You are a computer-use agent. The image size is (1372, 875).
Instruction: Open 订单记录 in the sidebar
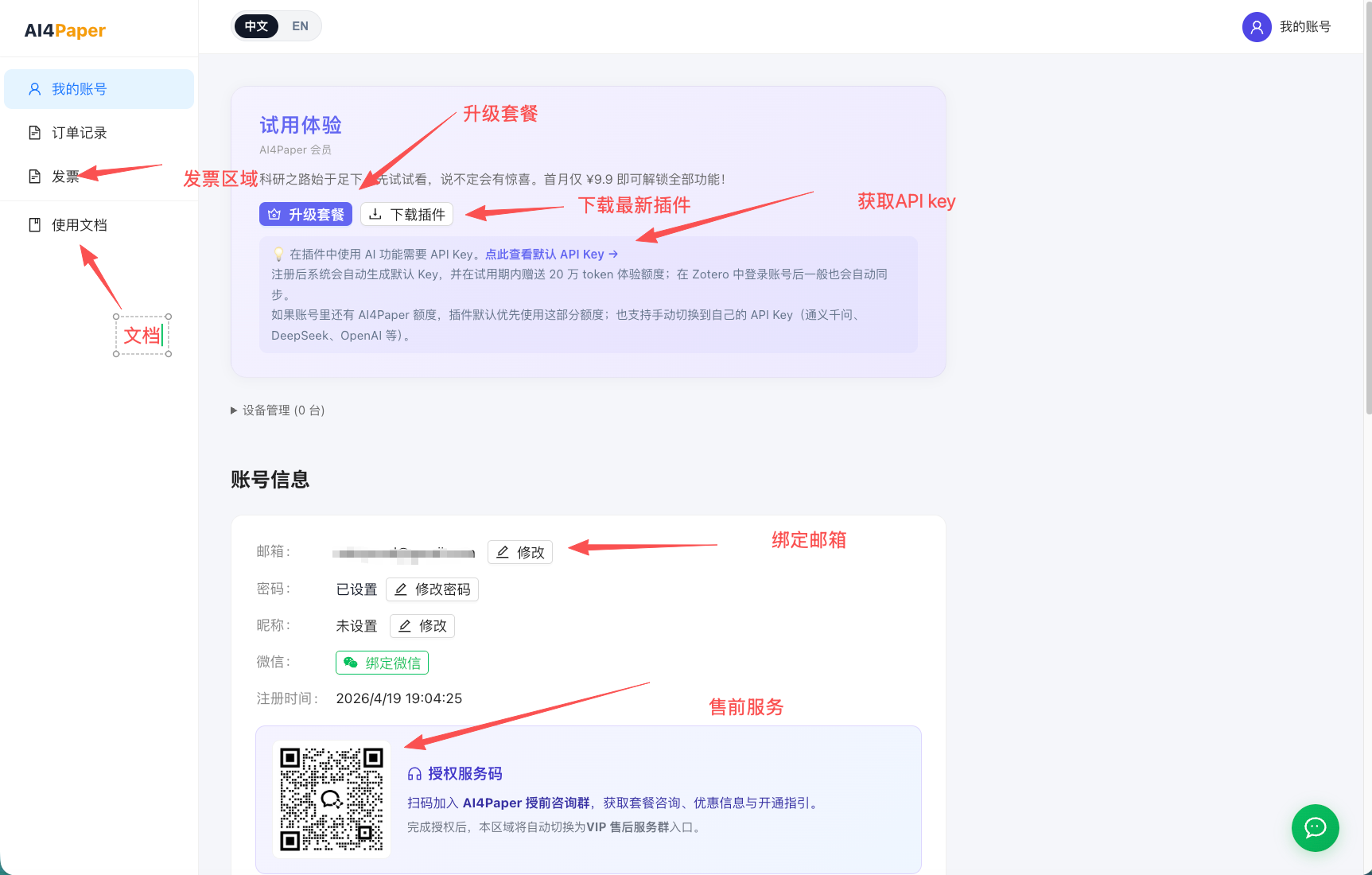(x=99, y=133)
